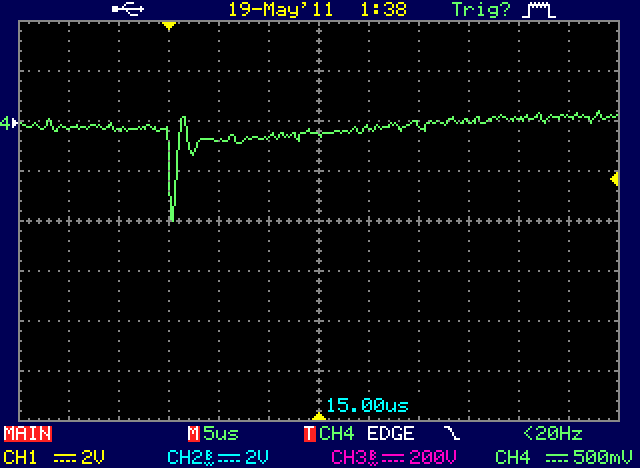
Task: Click CH4 DC coupling symbol
Action: [557, 457]
